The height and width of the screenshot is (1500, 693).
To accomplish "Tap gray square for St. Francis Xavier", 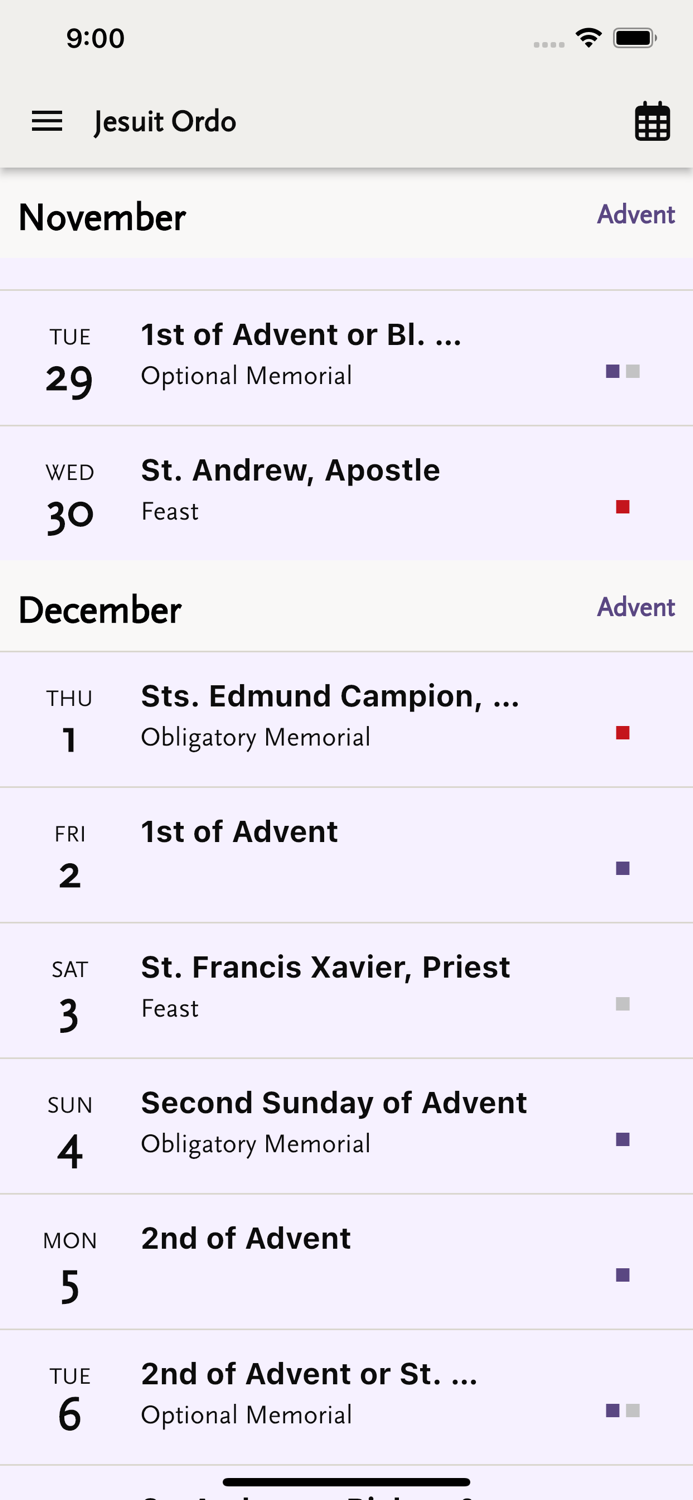I will (x=623, y=1004).
